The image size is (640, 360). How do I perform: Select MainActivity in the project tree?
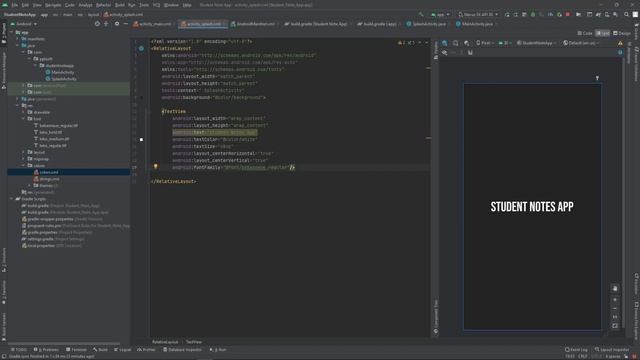tap(62, 72)
